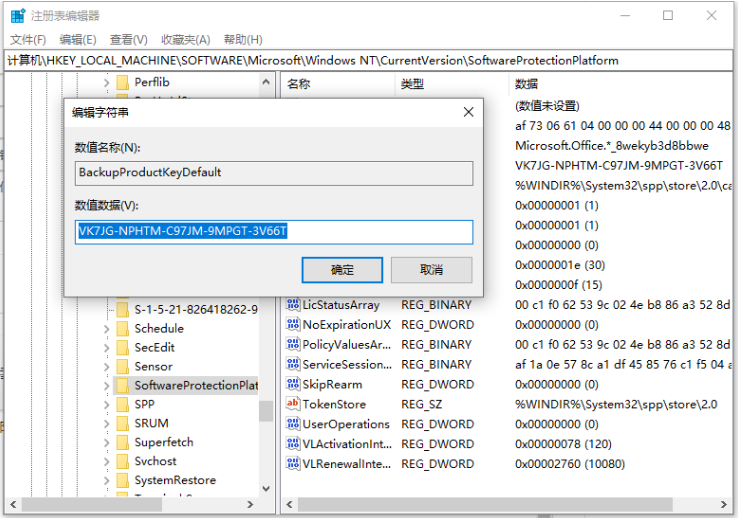Expand the SPP registry key
Viewport: 738px width, 518px height.
tap(106, 405)
